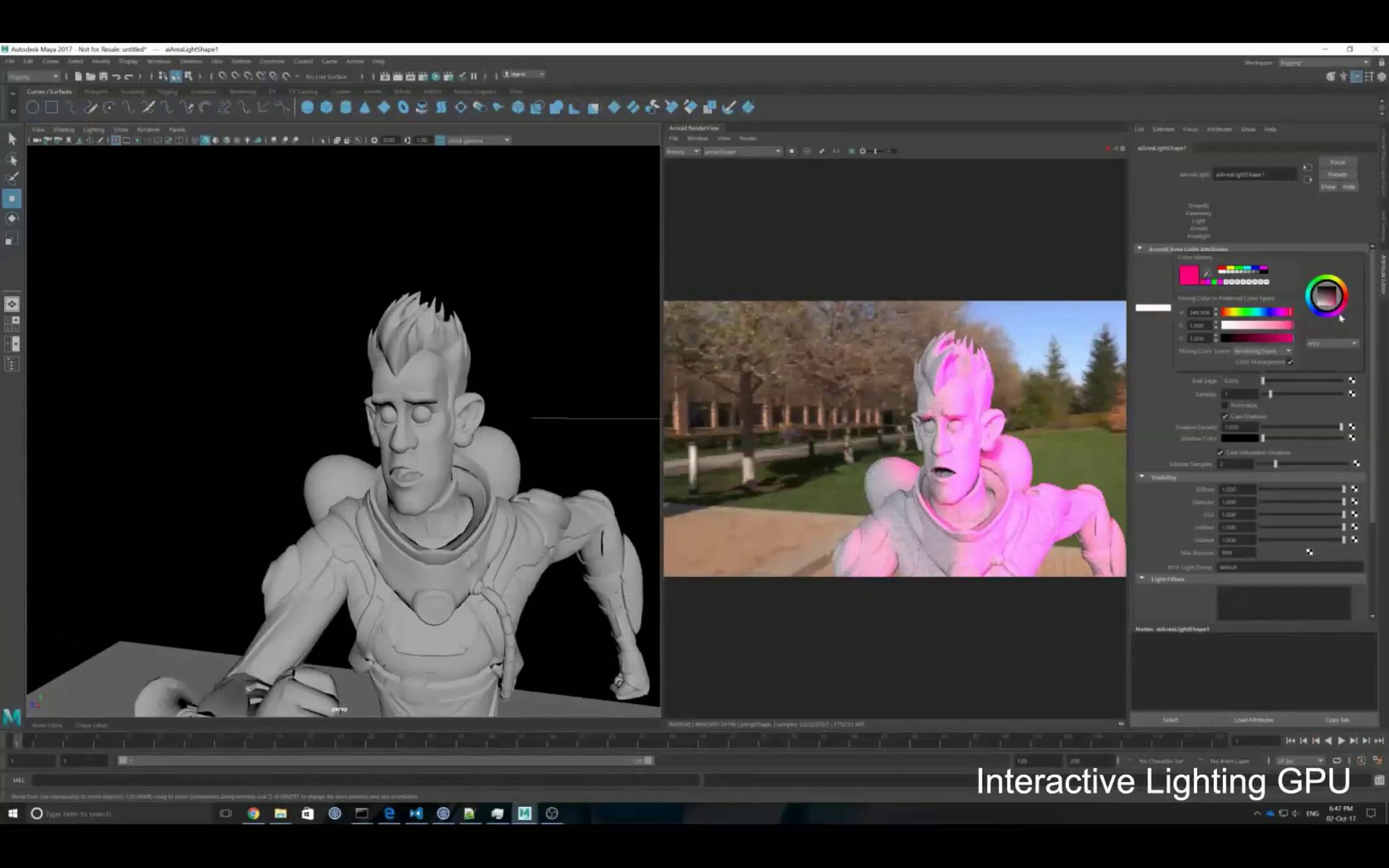Click the NURBS sphere shelf icon
The image size is (1389, 868).
307,107
